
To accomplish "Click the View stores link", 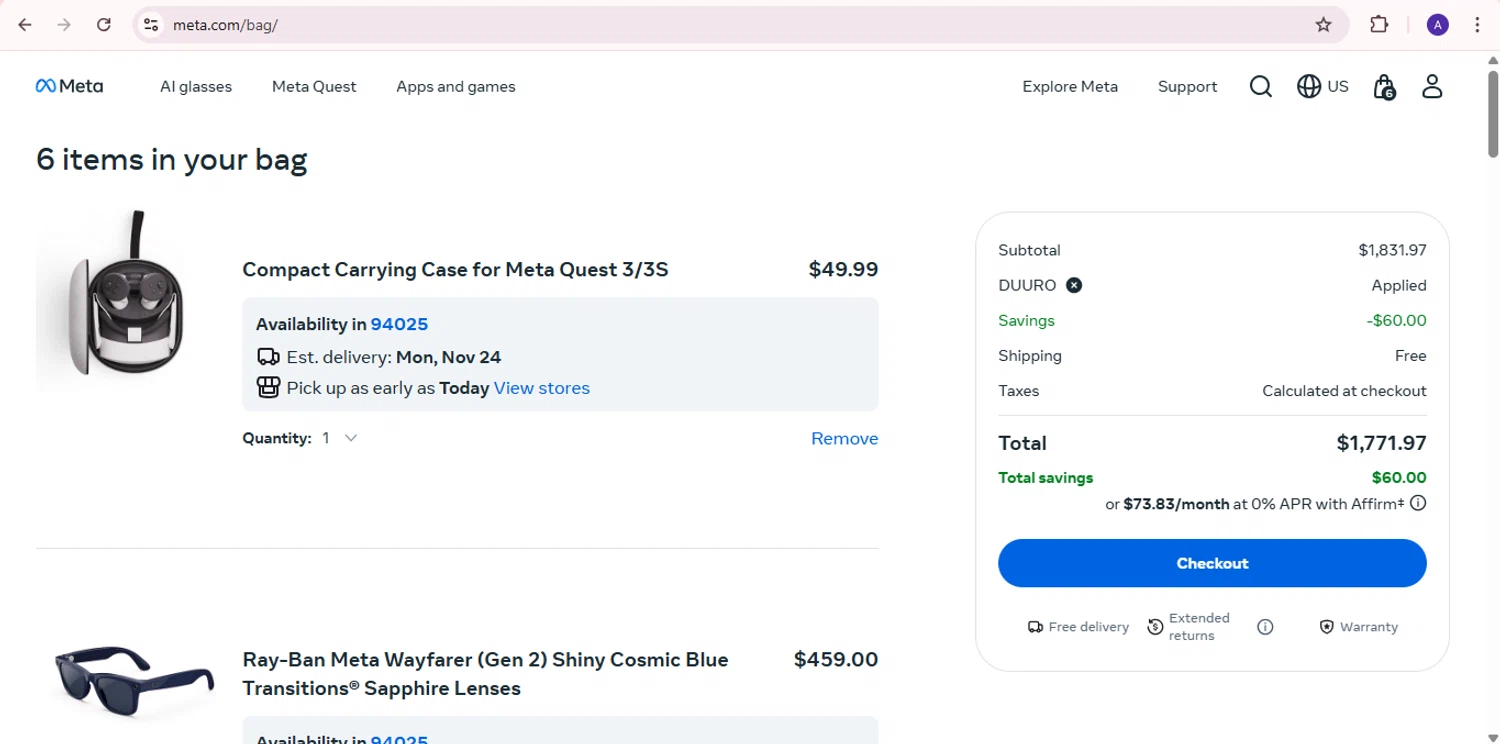I will click(x=542, y=388).
